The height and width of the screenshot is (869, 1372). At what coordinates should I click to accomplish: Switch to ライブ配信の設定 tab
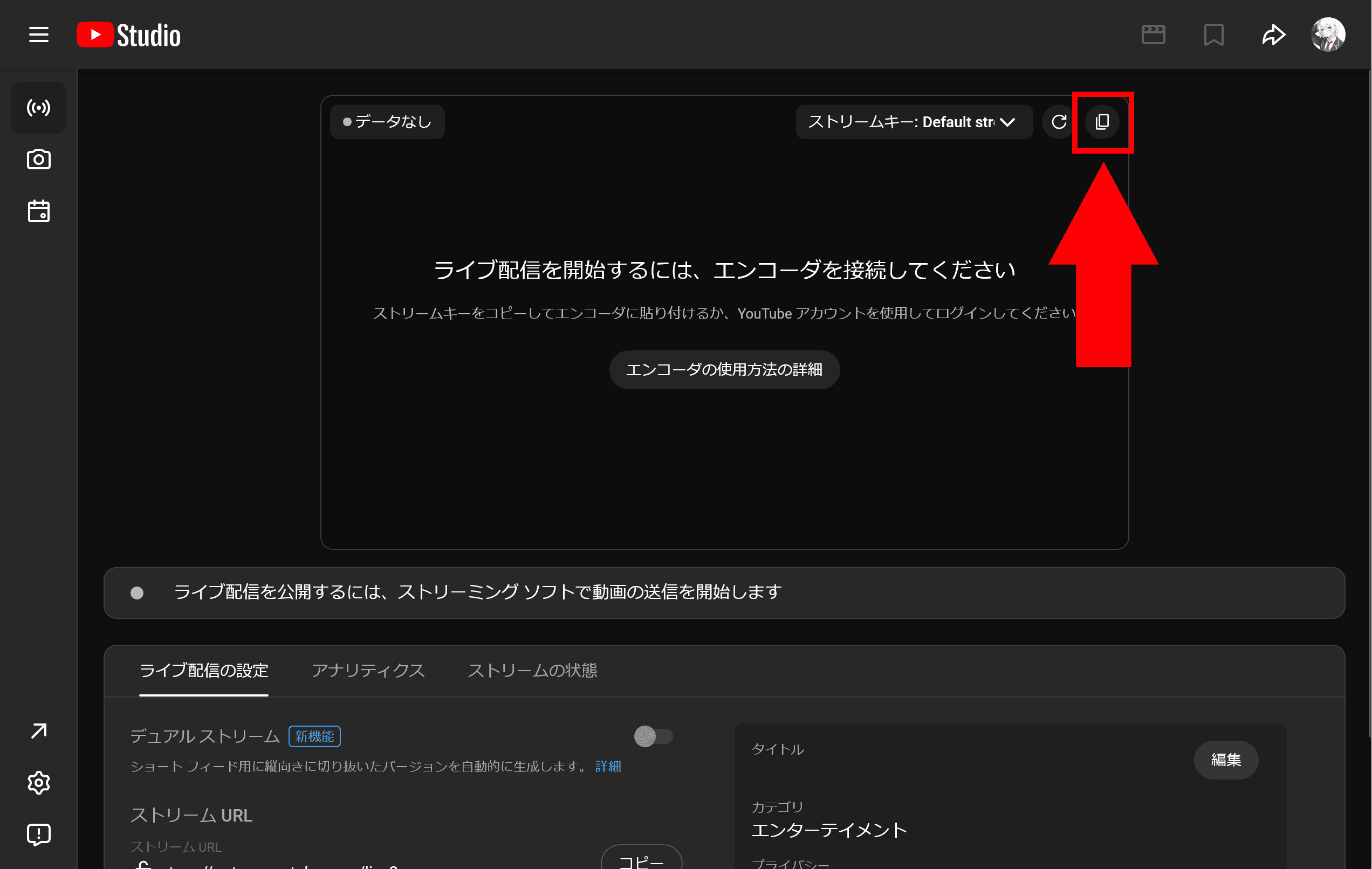204,671
